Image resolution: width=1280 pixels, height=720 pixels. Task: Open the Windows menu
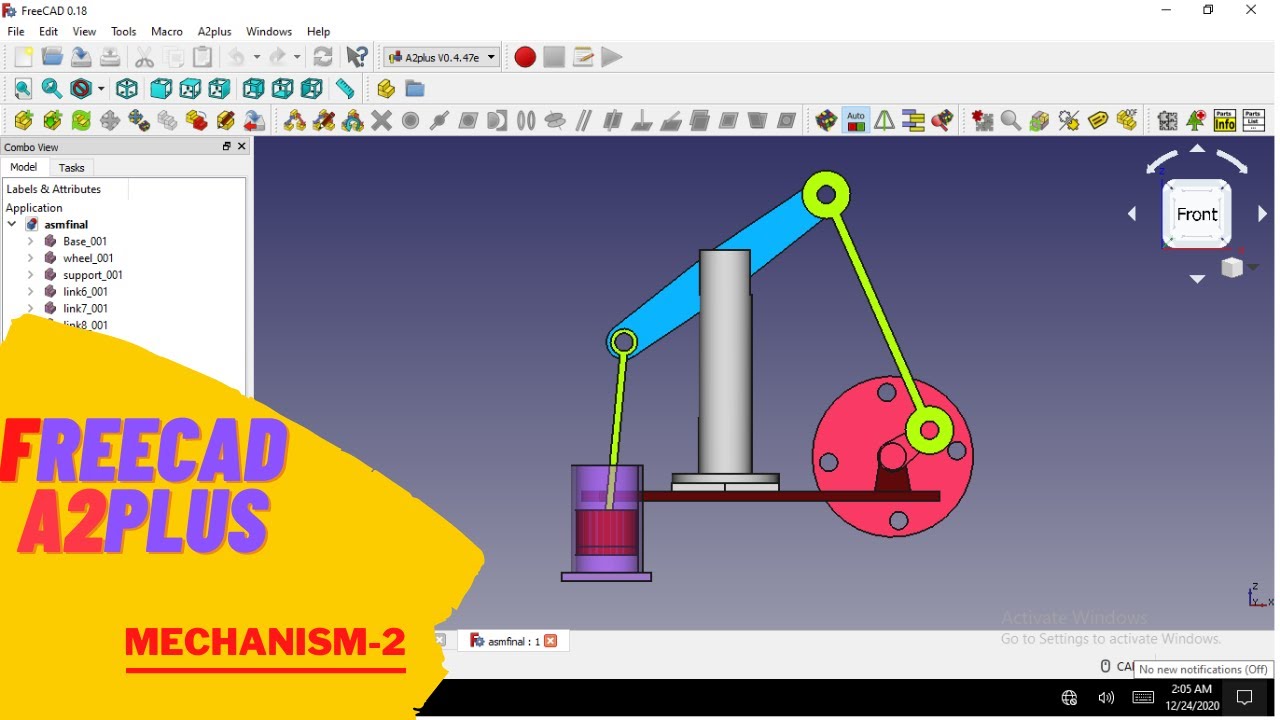[269, 32]
